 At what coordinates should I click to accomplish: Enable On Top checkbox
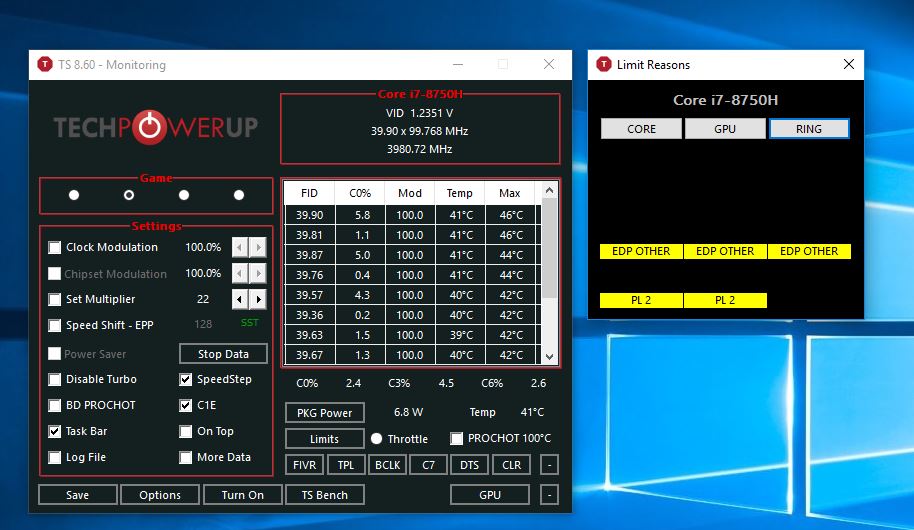click(185, 431)
